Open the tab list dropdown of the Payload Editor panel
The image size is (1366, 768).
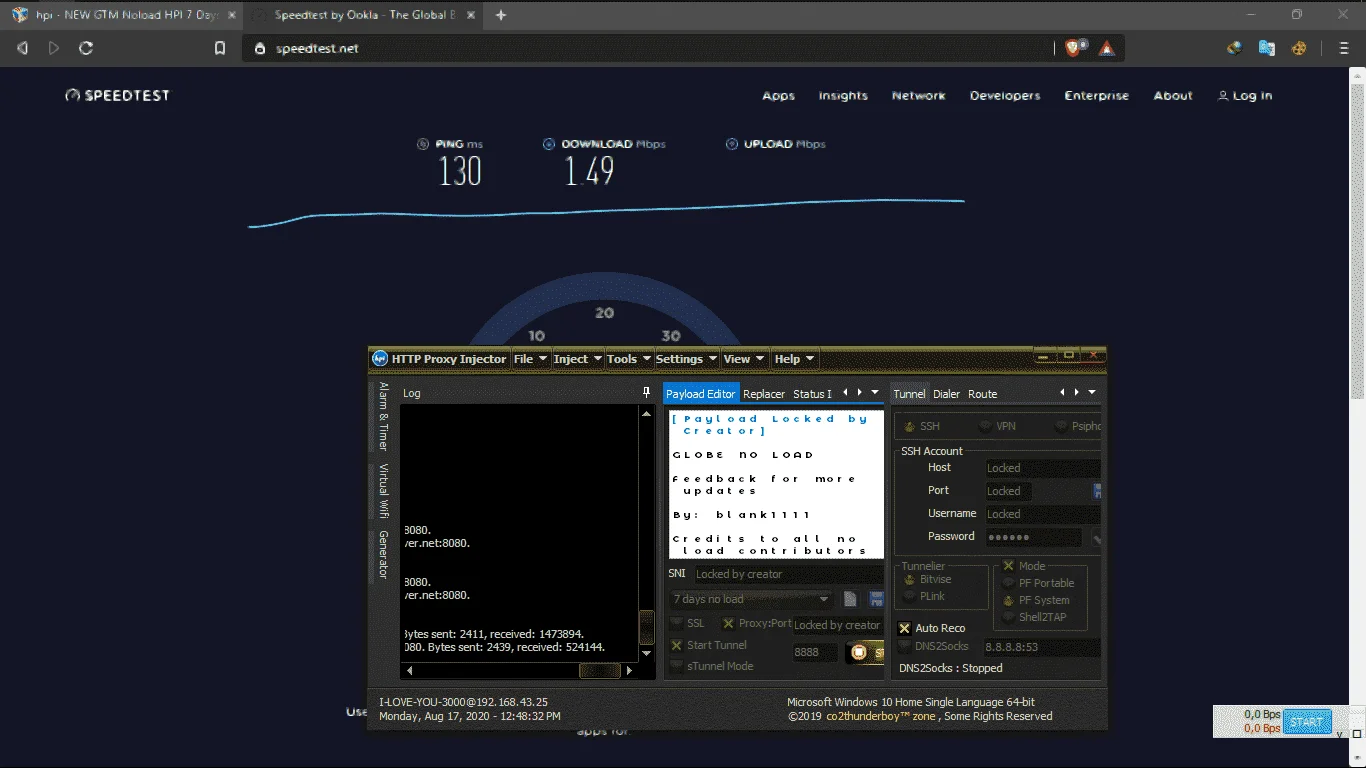[875, 393]
